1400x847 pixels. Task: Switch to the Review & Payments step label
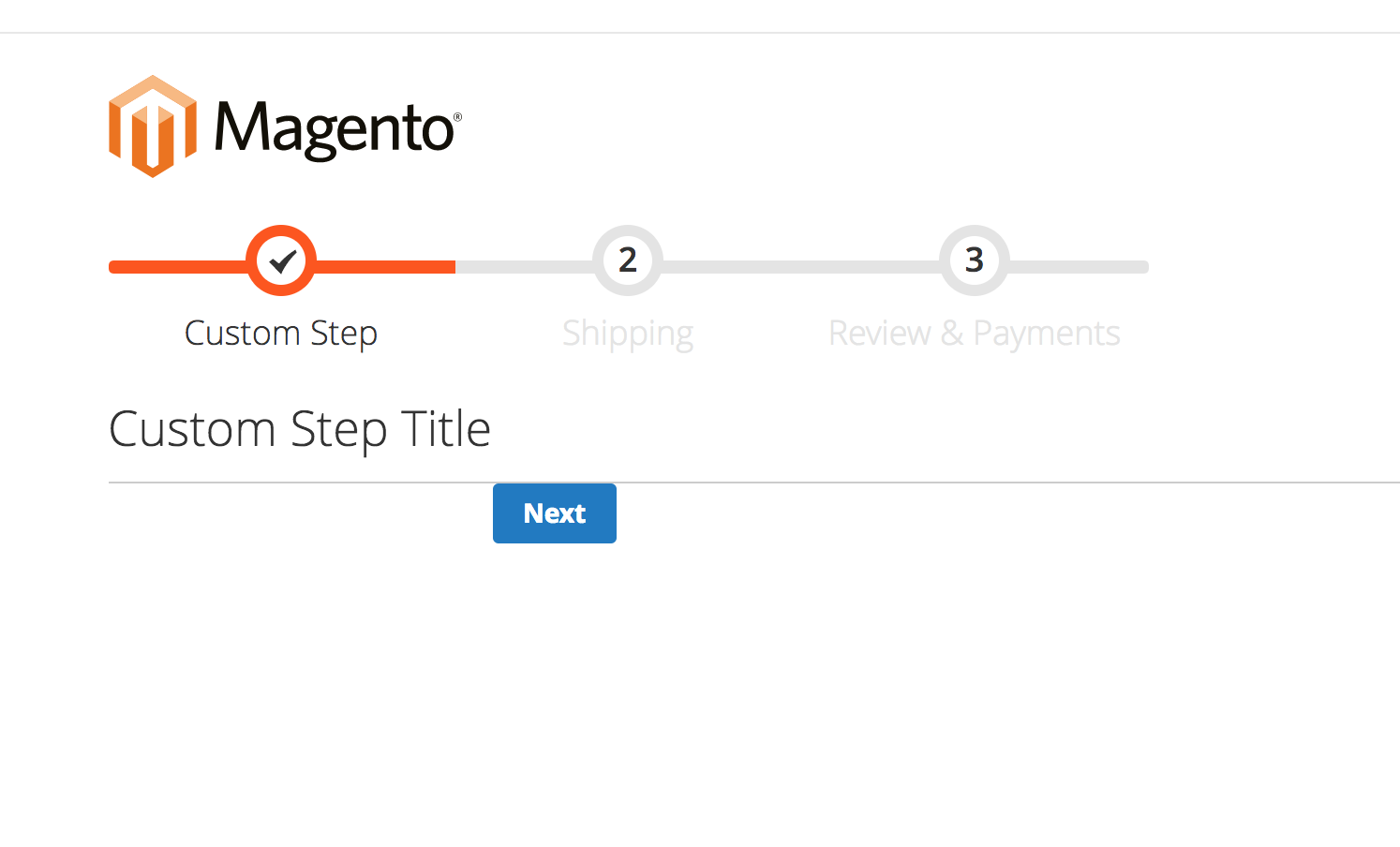tap(974, 333)
